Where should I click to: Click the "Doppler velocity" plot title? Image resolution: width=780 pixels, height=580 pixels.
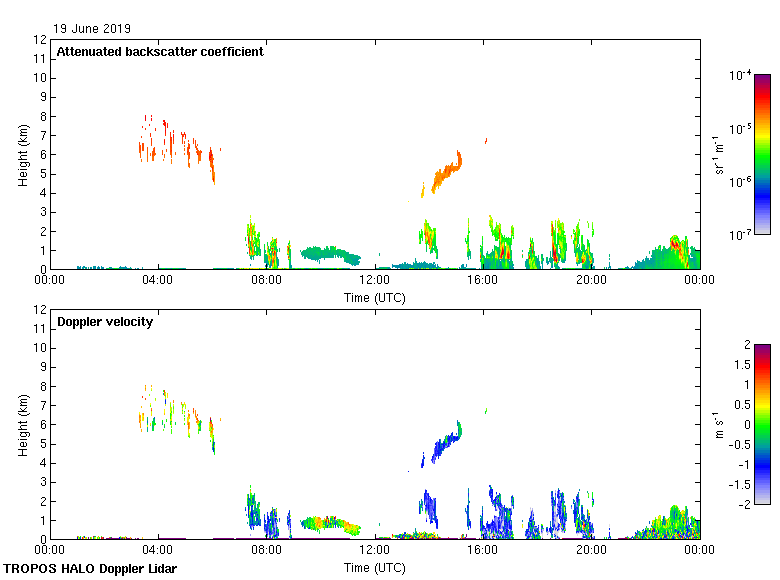pos(105,322)
